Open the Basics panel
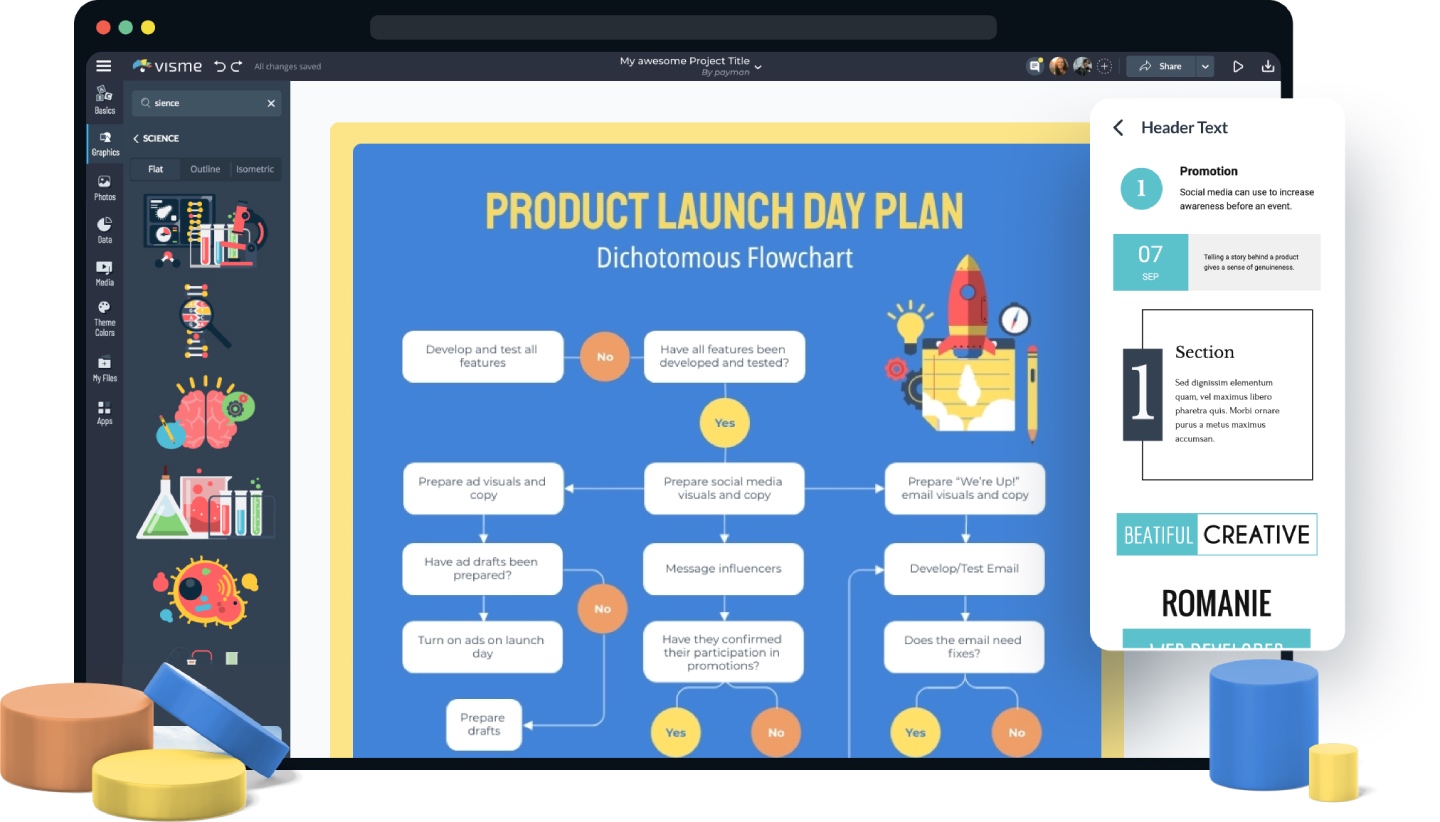 pyautogui.click(x=104, y=99)
